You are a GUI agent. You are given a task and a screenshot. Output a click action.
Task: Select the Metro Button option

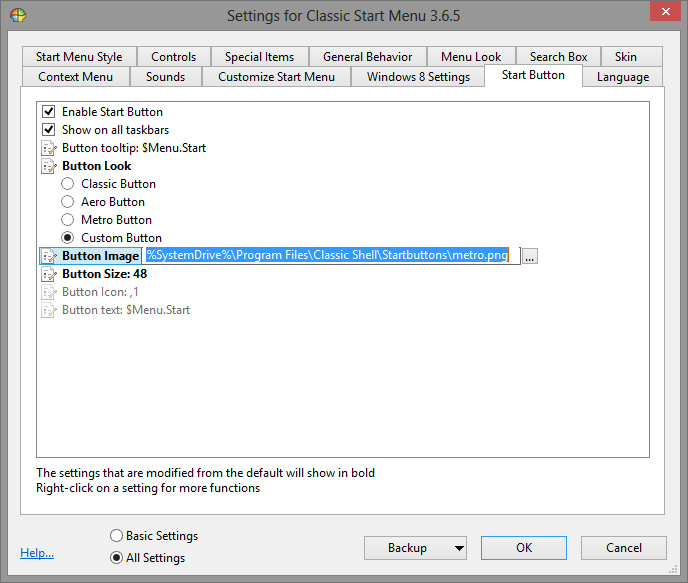(x=68, y=220)
